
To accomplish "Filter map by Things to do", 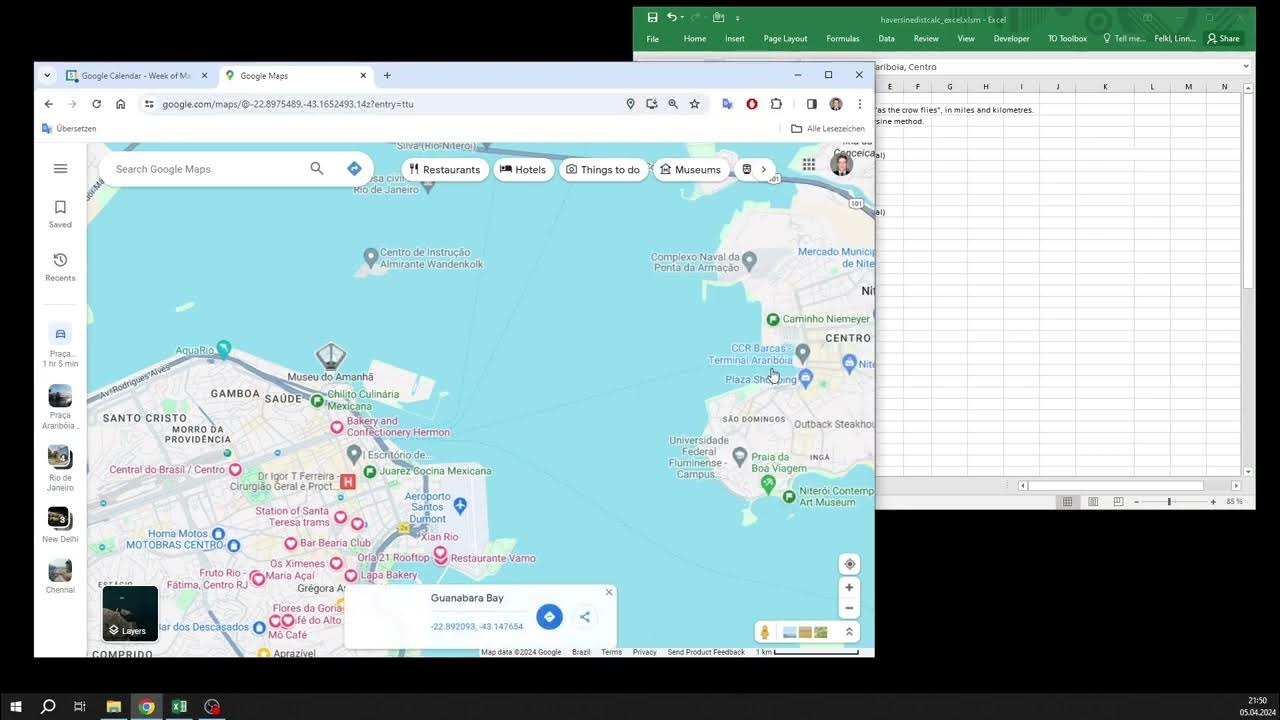I will [x=603, y=169].
